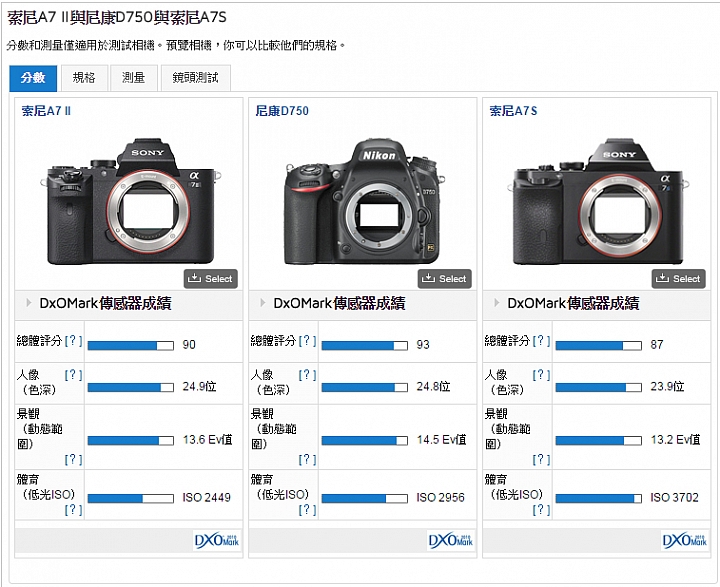The width and height of the screenshot is (720, 587).
Task: Open 總體評分 help [?] for Nikon D750
Action: tap(307, 341)
